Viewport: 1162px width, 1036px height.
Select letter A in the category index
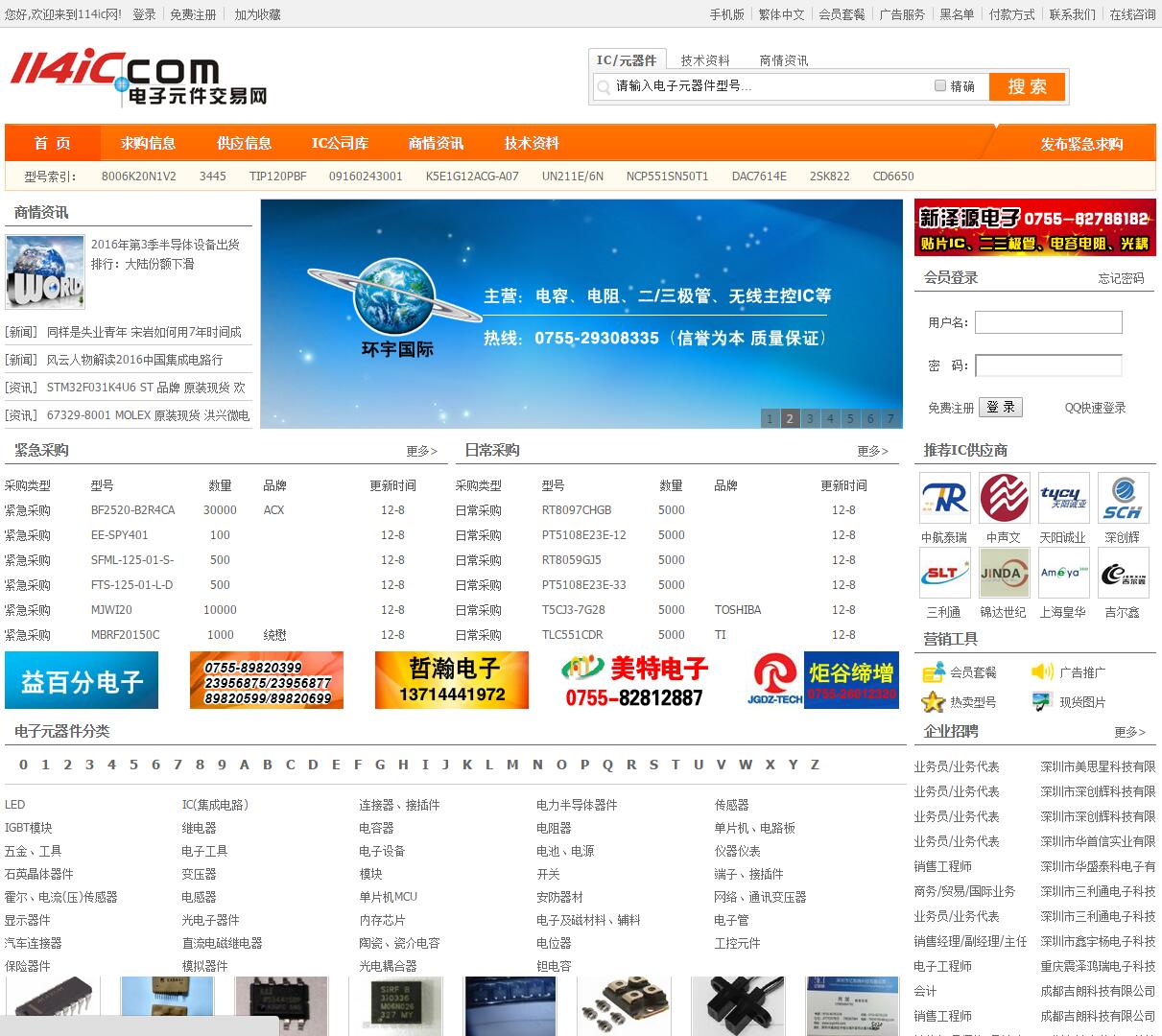click(x=245, y=765)
